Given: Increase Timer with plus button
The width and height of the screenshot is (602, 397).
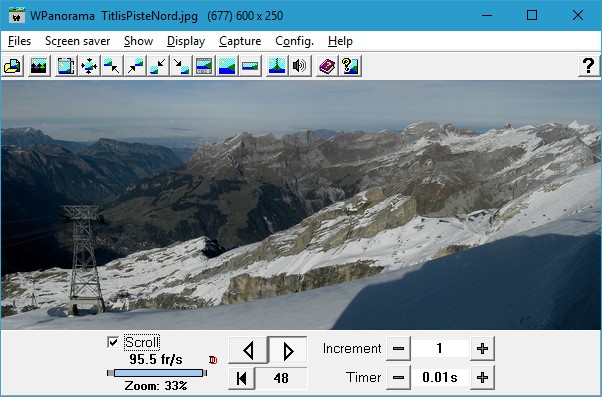Looking at the screenshot, I should [482, 377].
